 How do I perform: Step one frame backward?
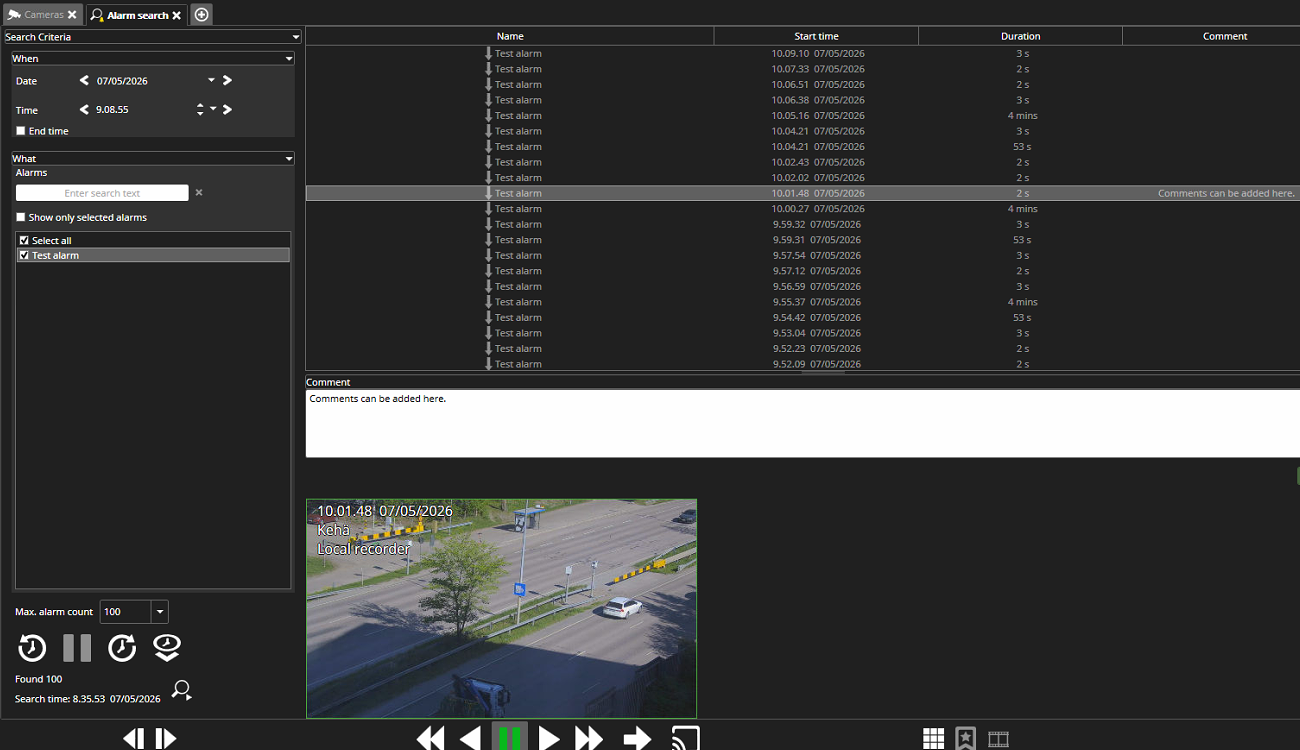[133, 739]
